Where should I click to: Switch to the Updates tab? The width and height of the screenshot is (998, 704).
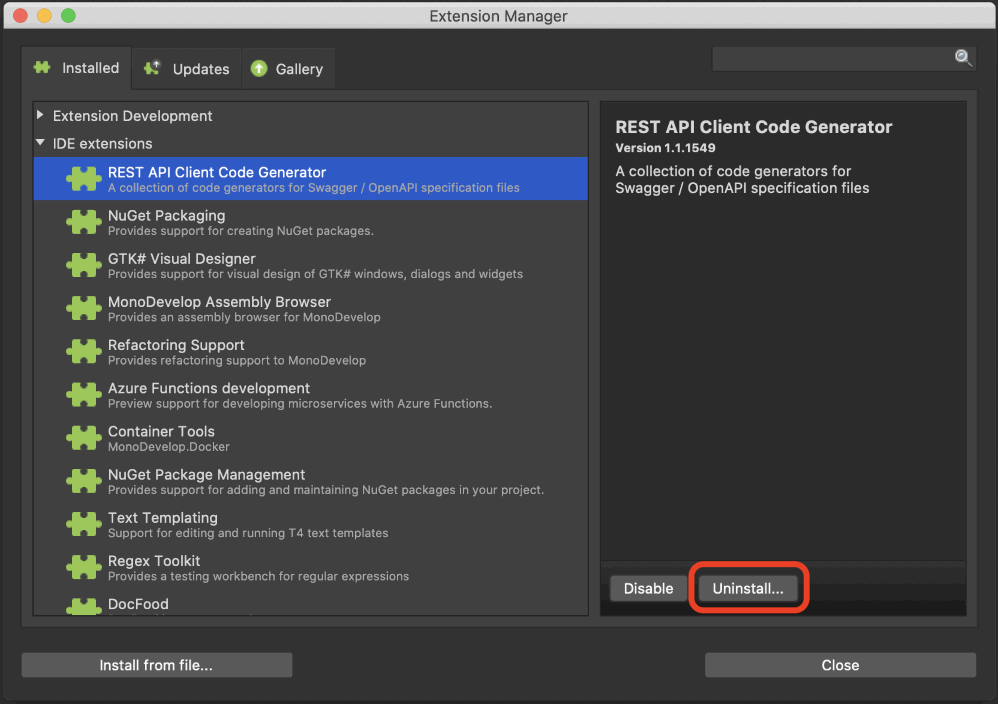point(186,69)
